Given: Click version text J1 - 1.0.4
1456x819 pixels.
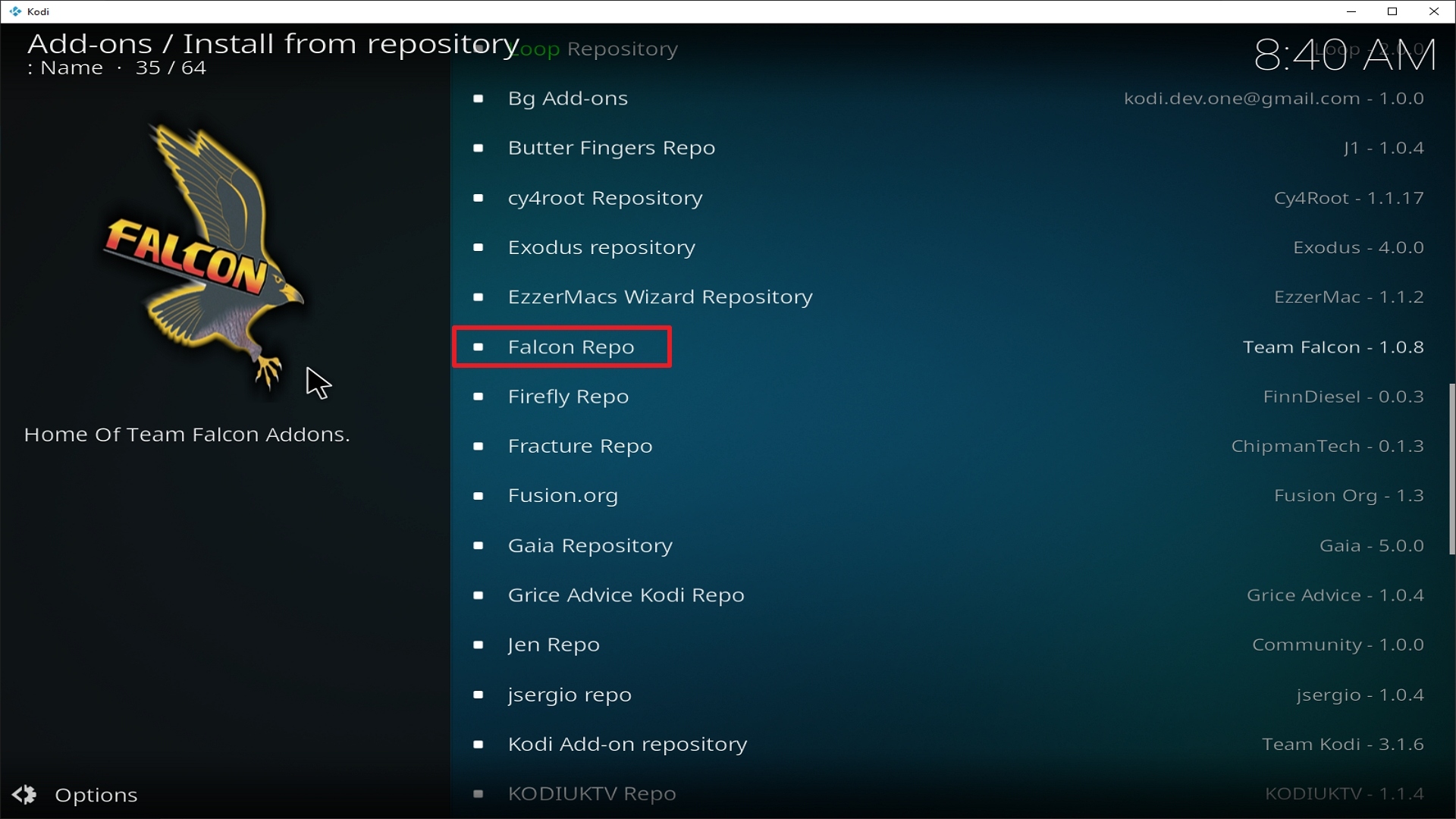Looking at the screenshot, I should (1383, 149).
